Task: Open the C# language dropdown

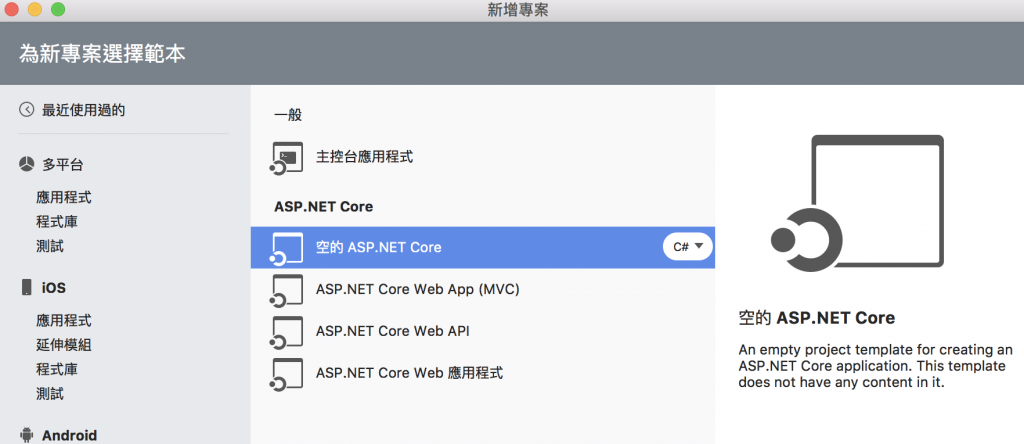Action: (688, 247)
